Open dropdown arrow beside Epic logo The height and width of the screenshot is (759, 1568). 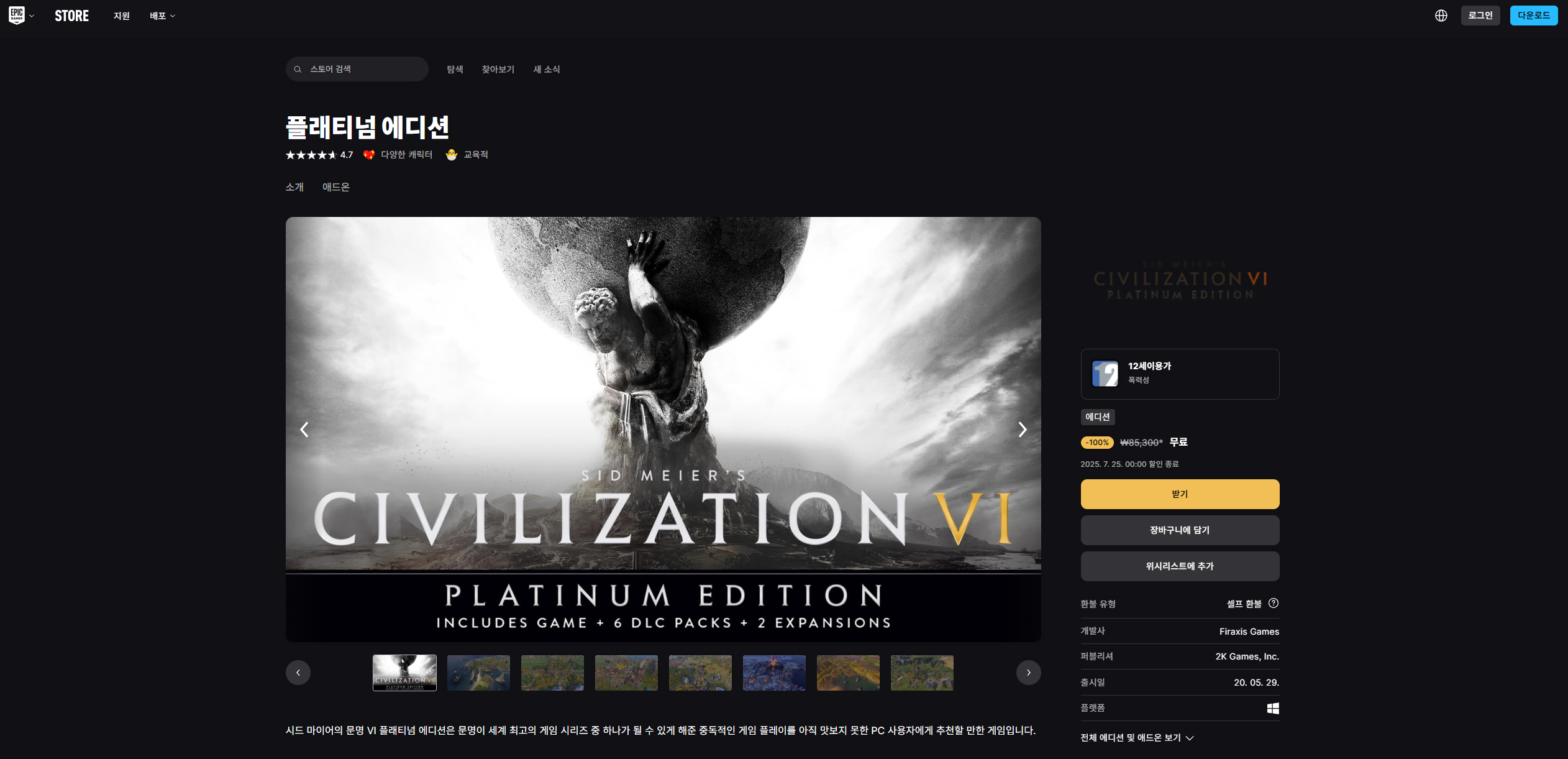coord(32,16)
